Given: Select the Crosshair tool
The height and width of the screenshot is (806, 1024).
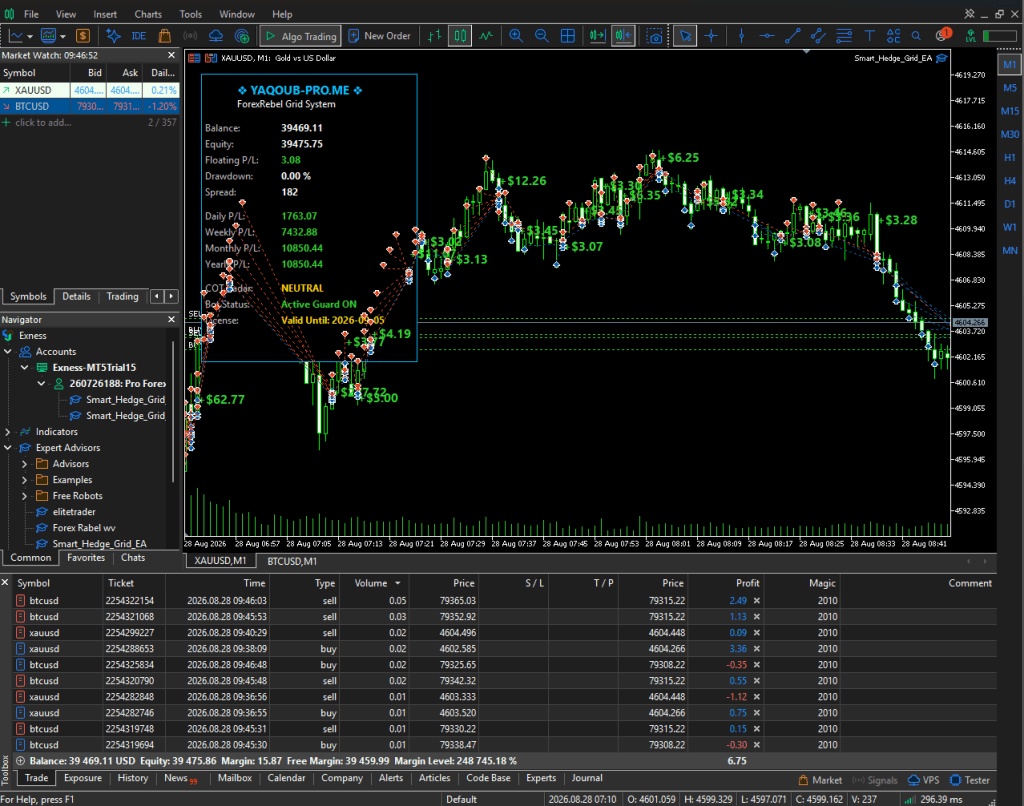Looking at the screenshot, I should (711, 36).
